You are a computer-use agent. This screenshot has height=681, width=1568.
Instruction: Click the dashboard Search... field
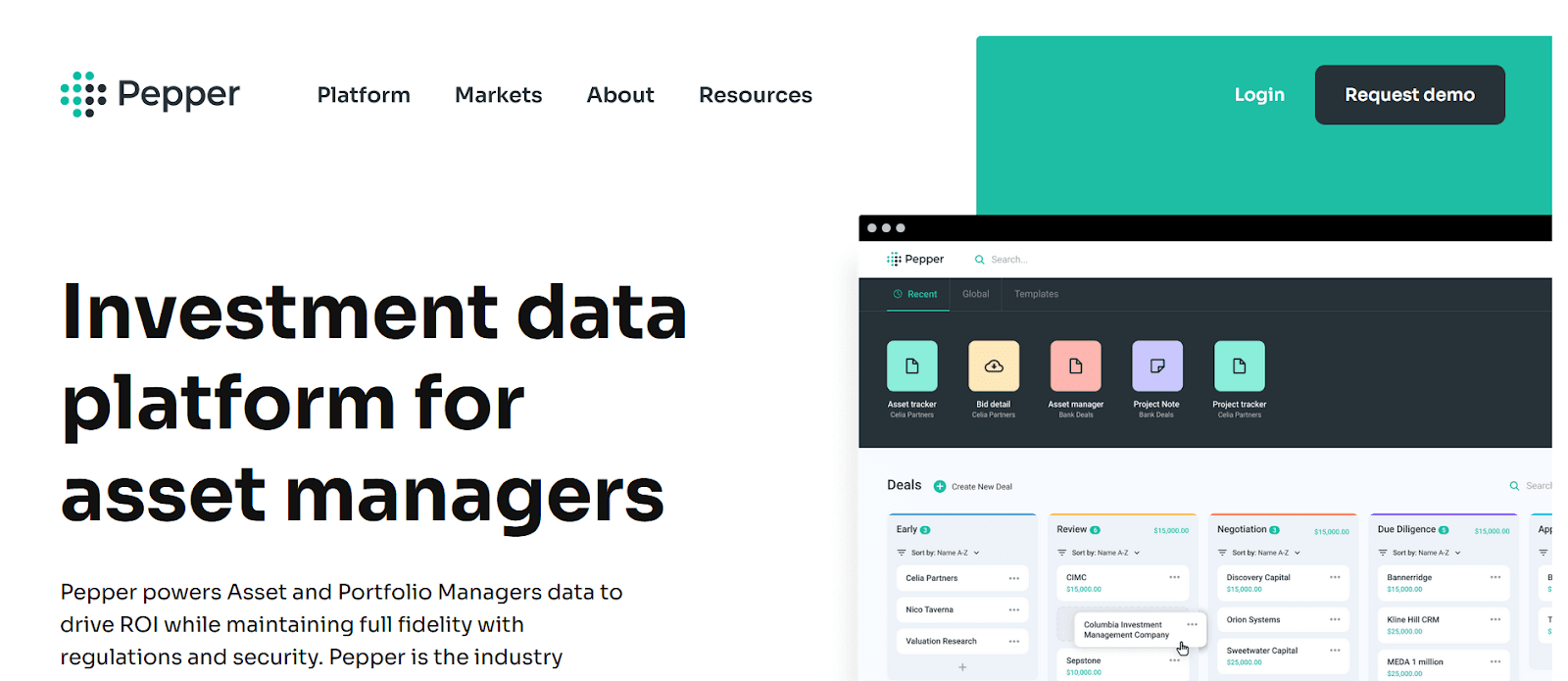coord(1009,260)
